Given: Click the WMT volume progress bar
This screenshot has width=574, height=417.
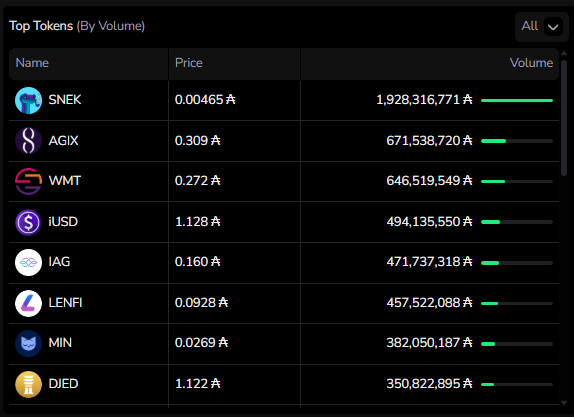Looking at the screenshot, I should pyautogui.click(x=517, y=181).
